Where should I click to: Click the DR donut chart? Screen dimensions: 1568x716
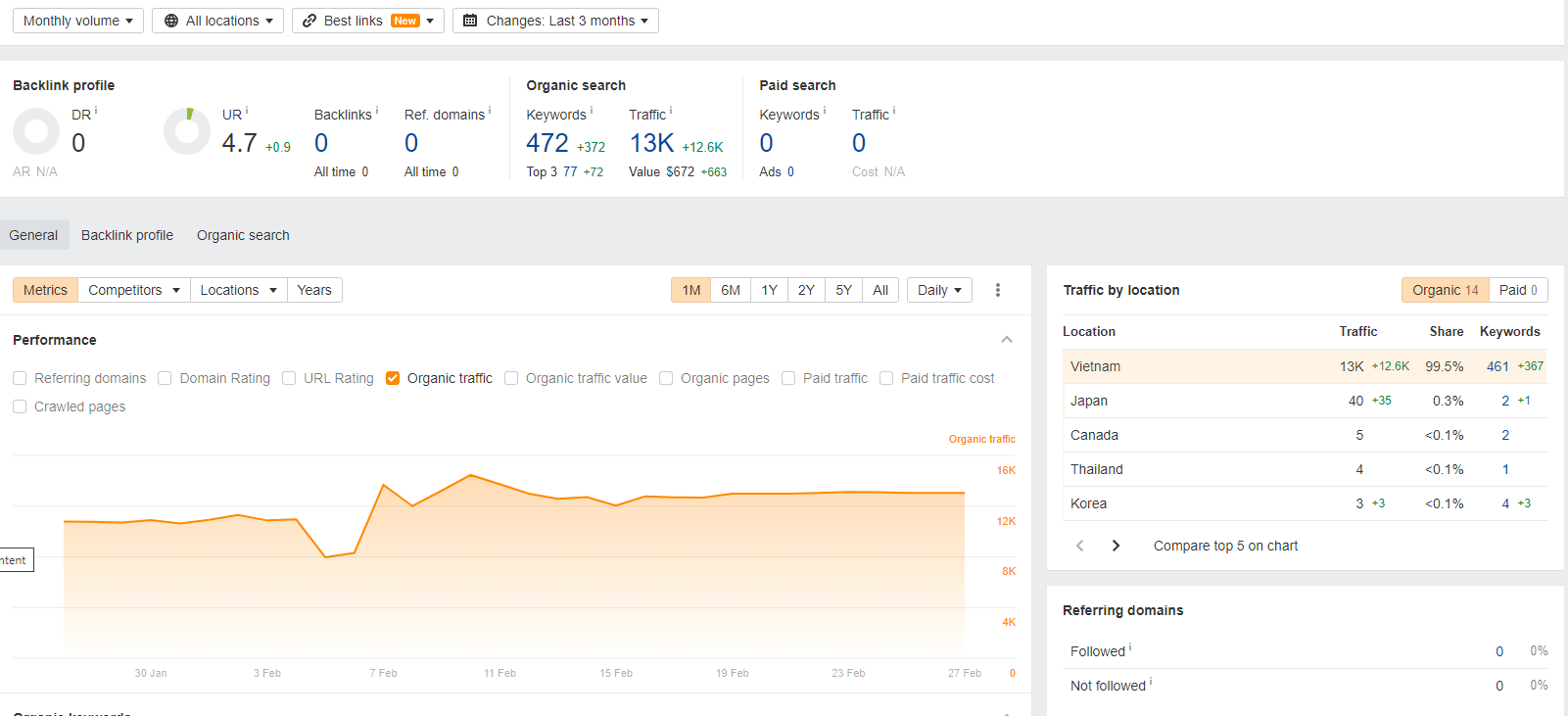36,131
